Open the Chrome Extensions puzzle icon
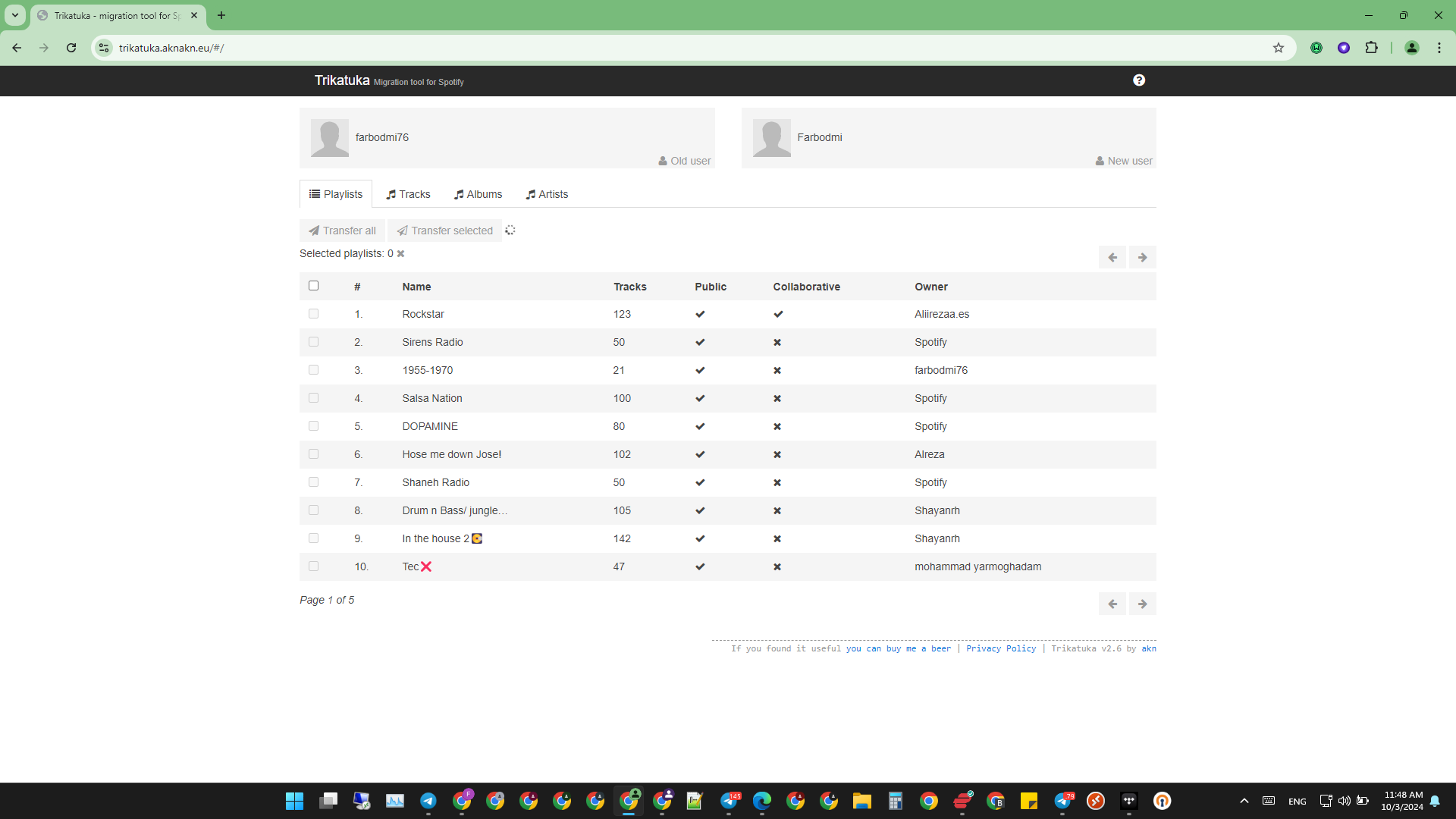This screenshot has height=819, width=1456. [1371, 48]
